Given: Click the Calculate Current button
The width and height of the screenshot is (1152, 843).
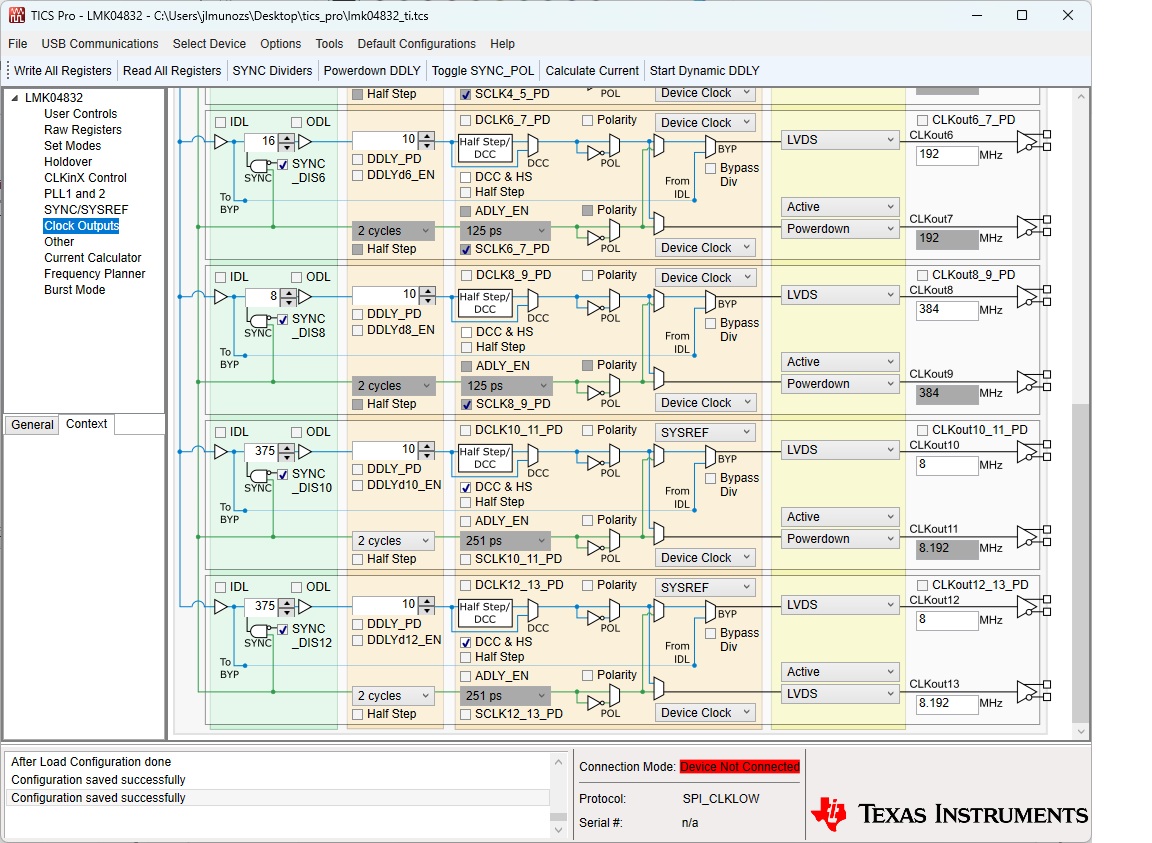Looking at the screenshot, I should tap(592, 71).
